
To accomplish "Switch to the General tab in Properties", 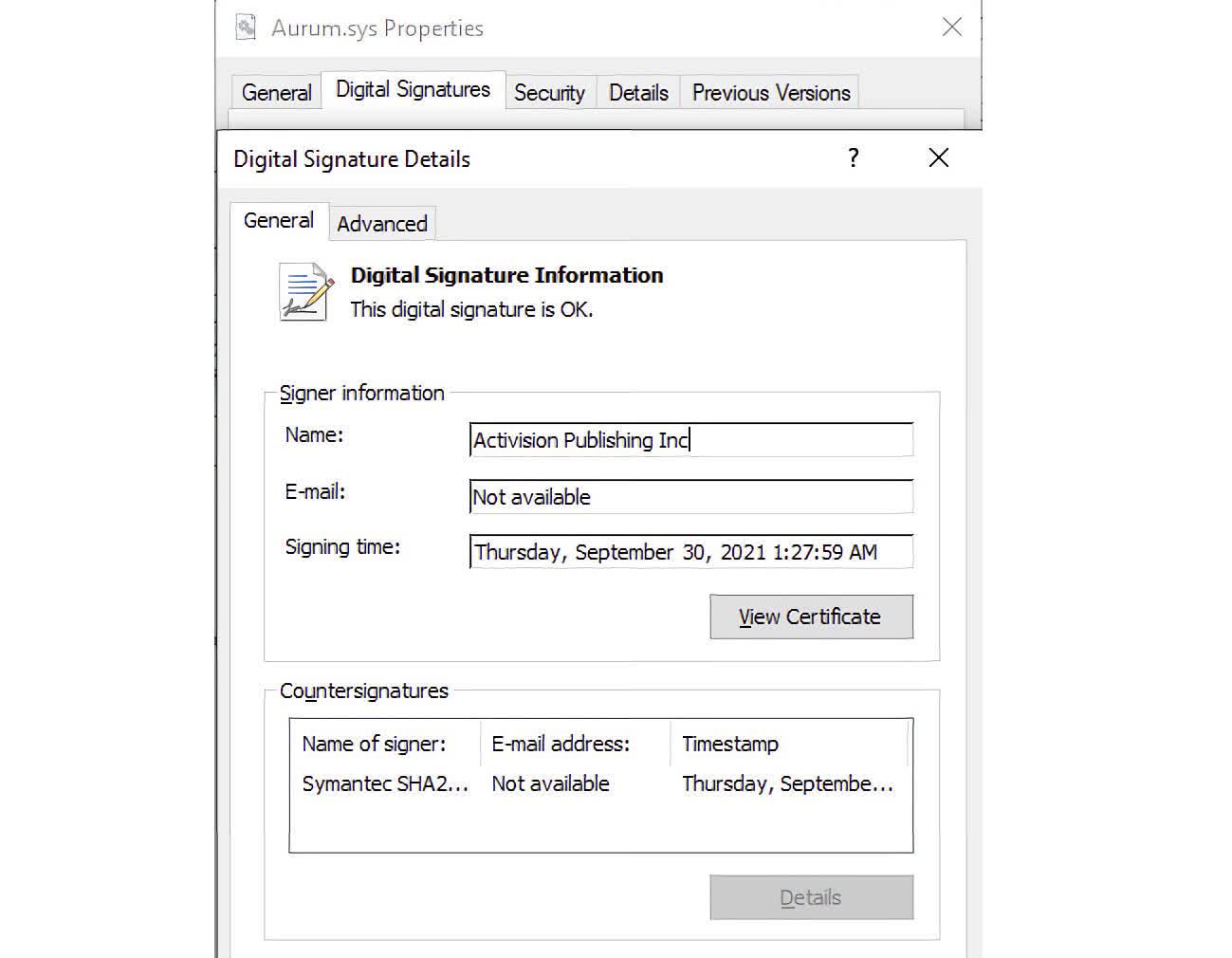I will point(277,92).
